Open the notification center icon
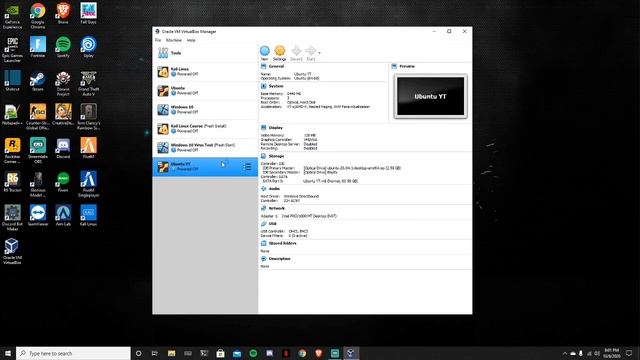The width and height of the screenshot is (640, 360). tap(629, 353)
